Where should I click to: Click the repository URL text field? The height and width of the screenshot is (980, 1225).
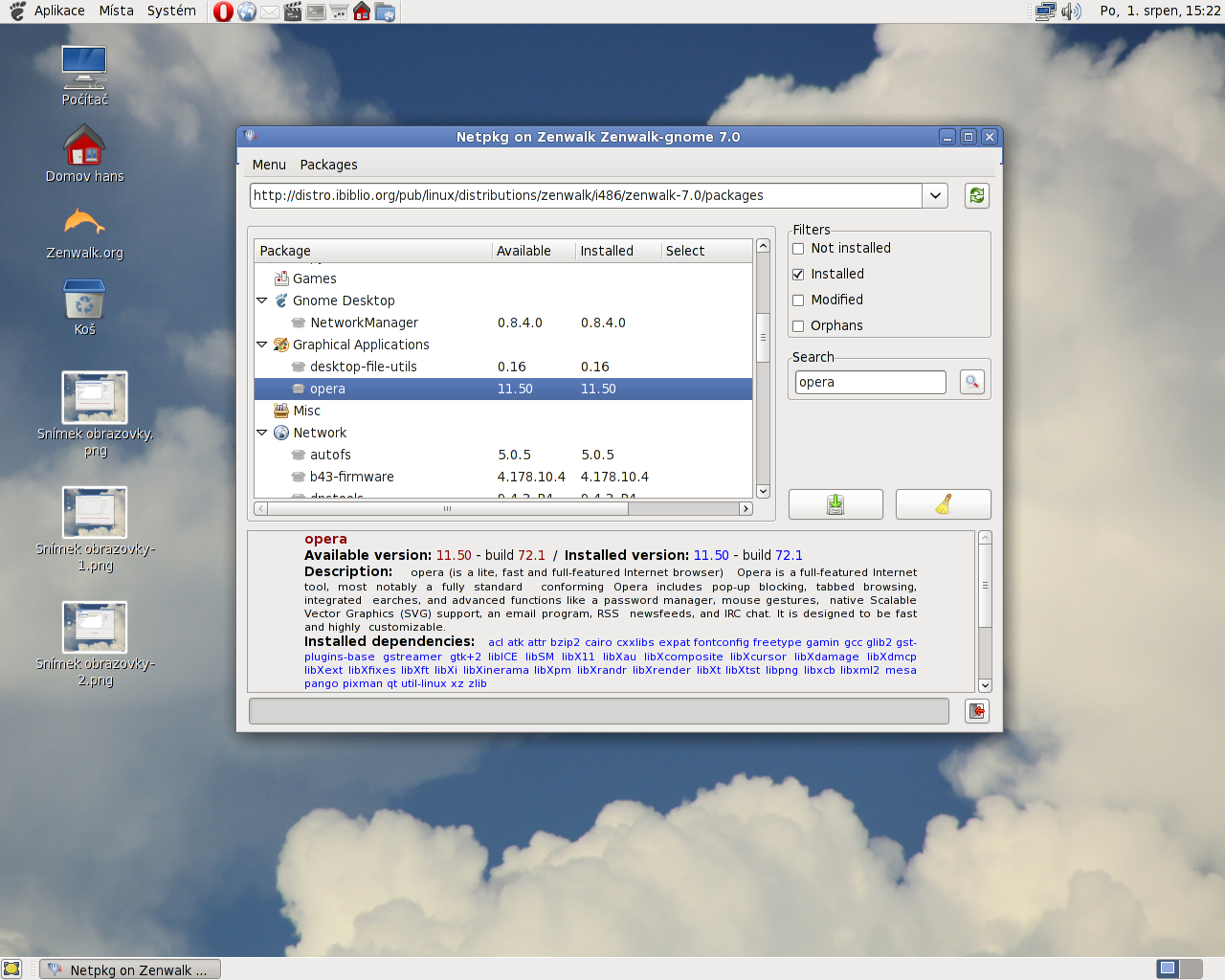click(586, 195)
